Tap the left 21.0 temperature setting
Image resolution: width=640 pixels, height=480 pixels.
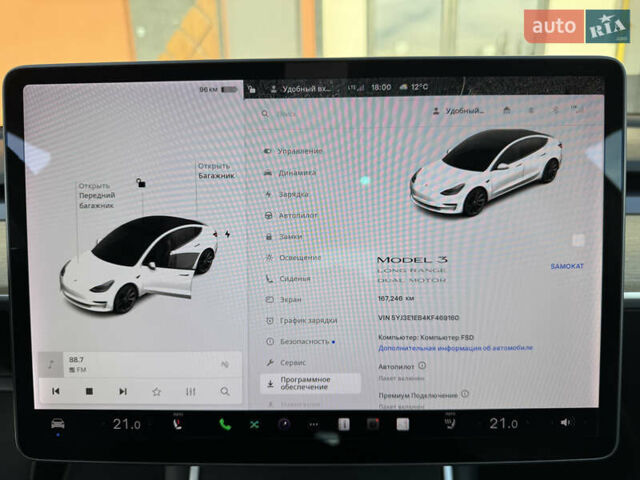coord(127,424)
